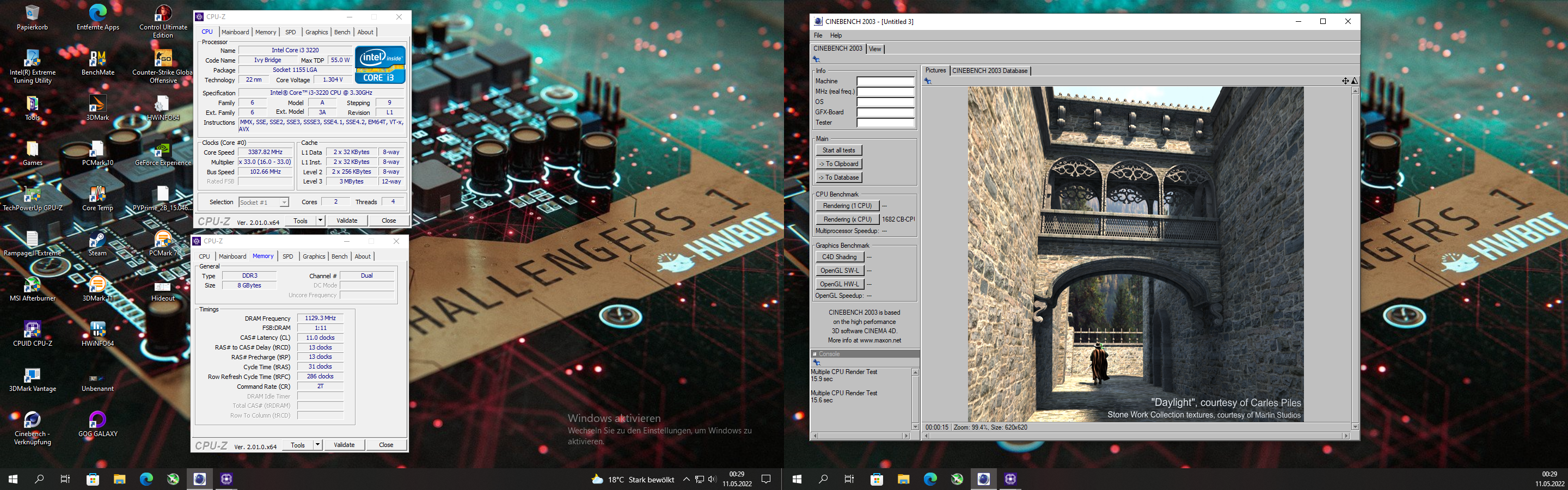Open CINEBENCH 2003 Database tab
The width and height of the screenshot is (1568, 490).
(990, 71)
